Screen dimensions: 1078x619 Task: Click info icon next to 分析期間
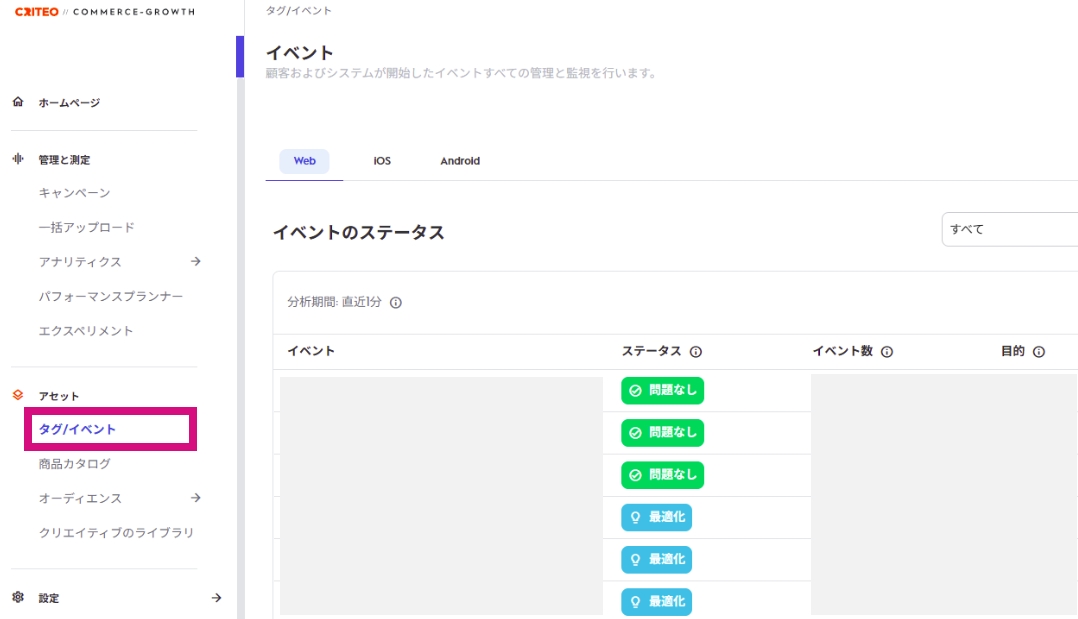pyautogui.click(x=395, y=303)
